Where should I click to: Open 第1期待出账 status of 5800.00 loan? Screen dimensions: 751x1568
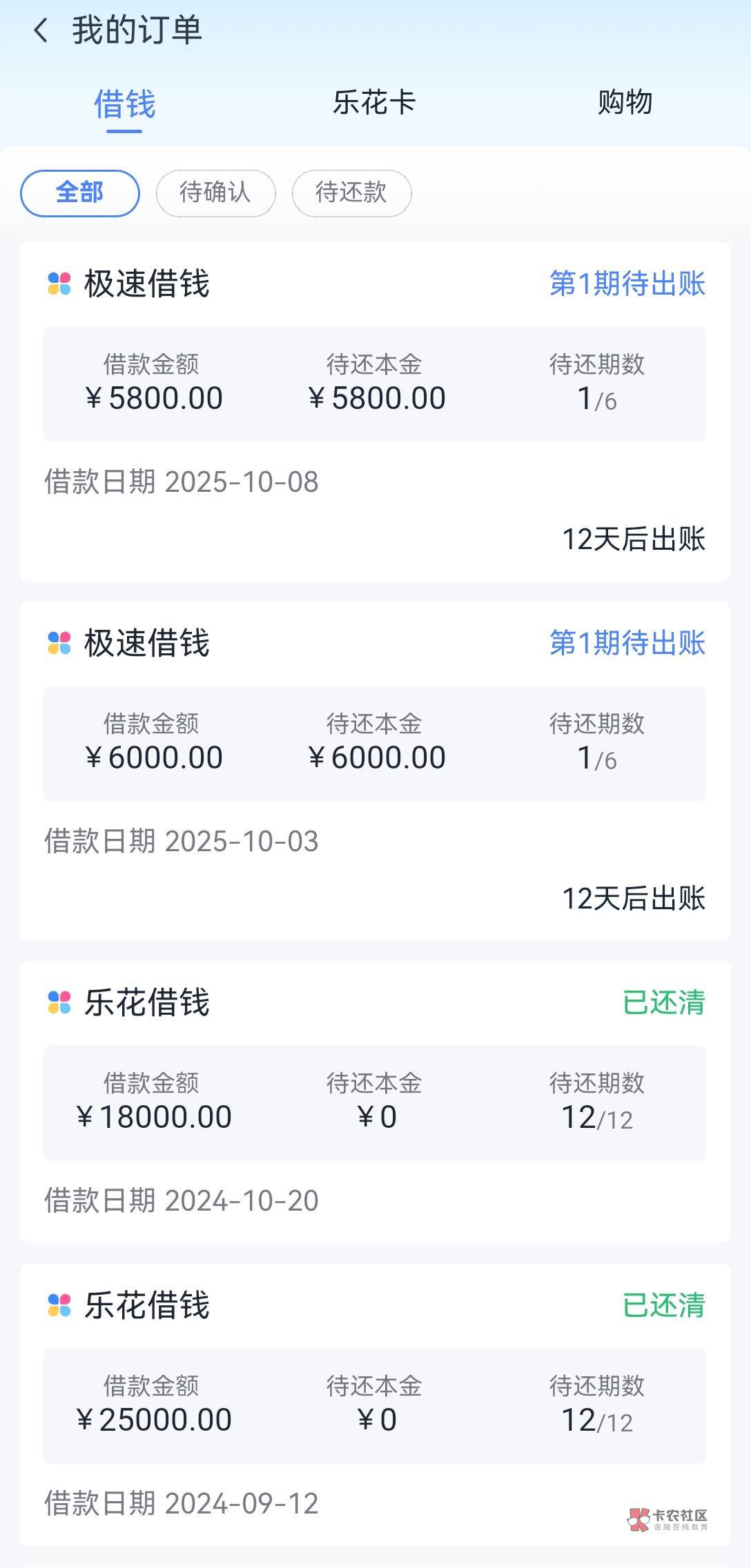click(627, 284)
